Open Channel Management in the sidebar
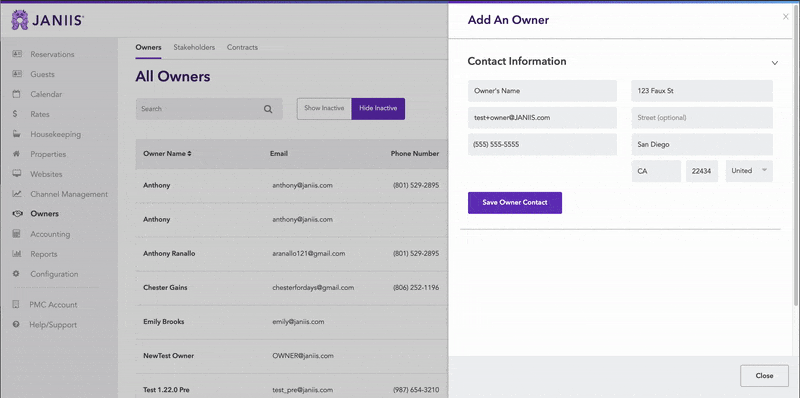Image resolution: width=800 pixels, height=398 pixels. coord(69,194)
